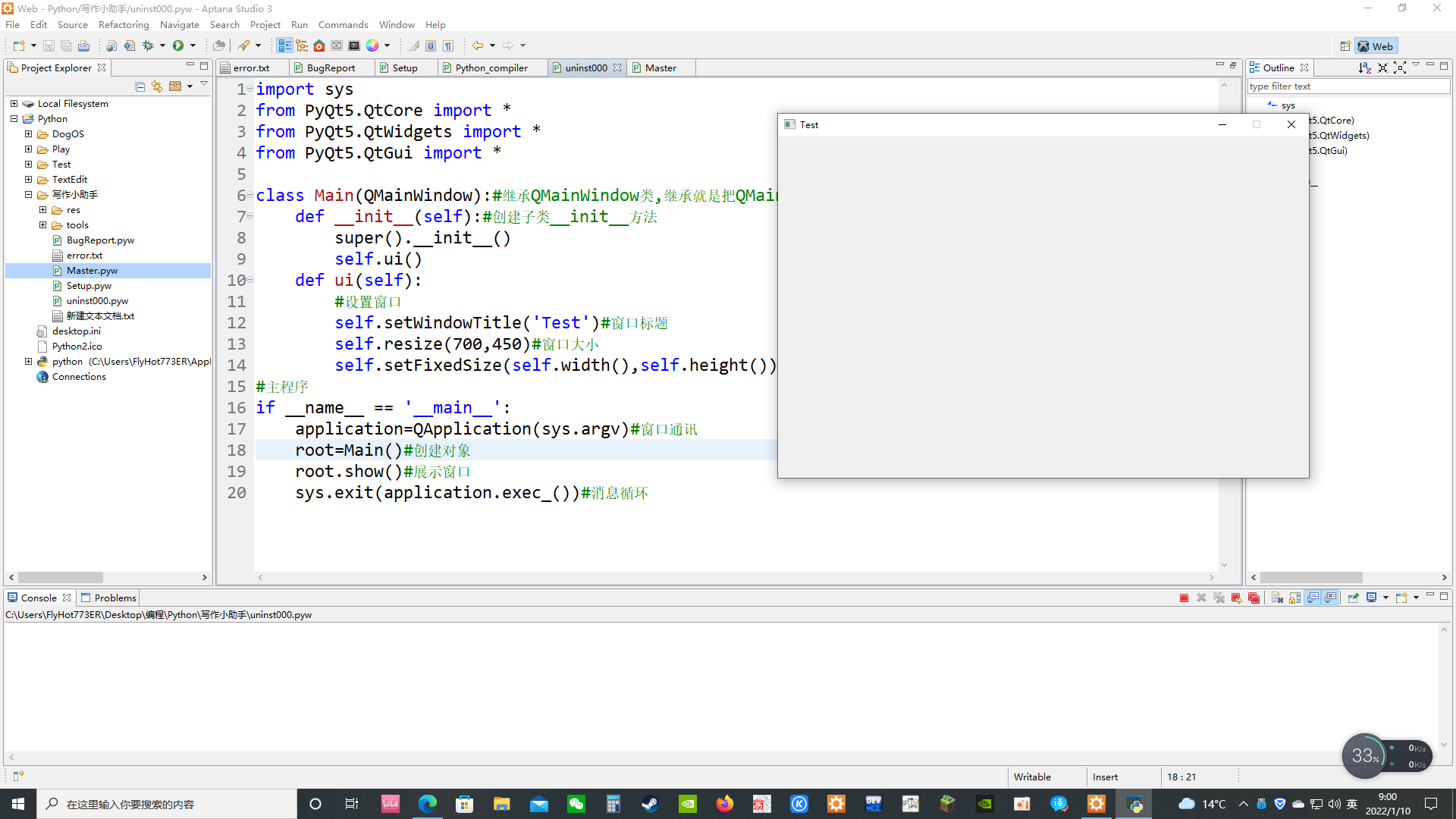Open the Problems tab
This screenshot has width=1456, height=819.
tap(115, 598)
